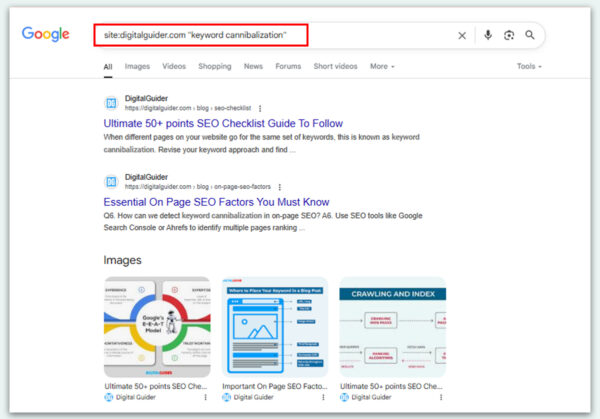Click snippet text starting 'Q6. How can we detect keyword'
This screenshot has width=600, height=419.
(263, 222)
